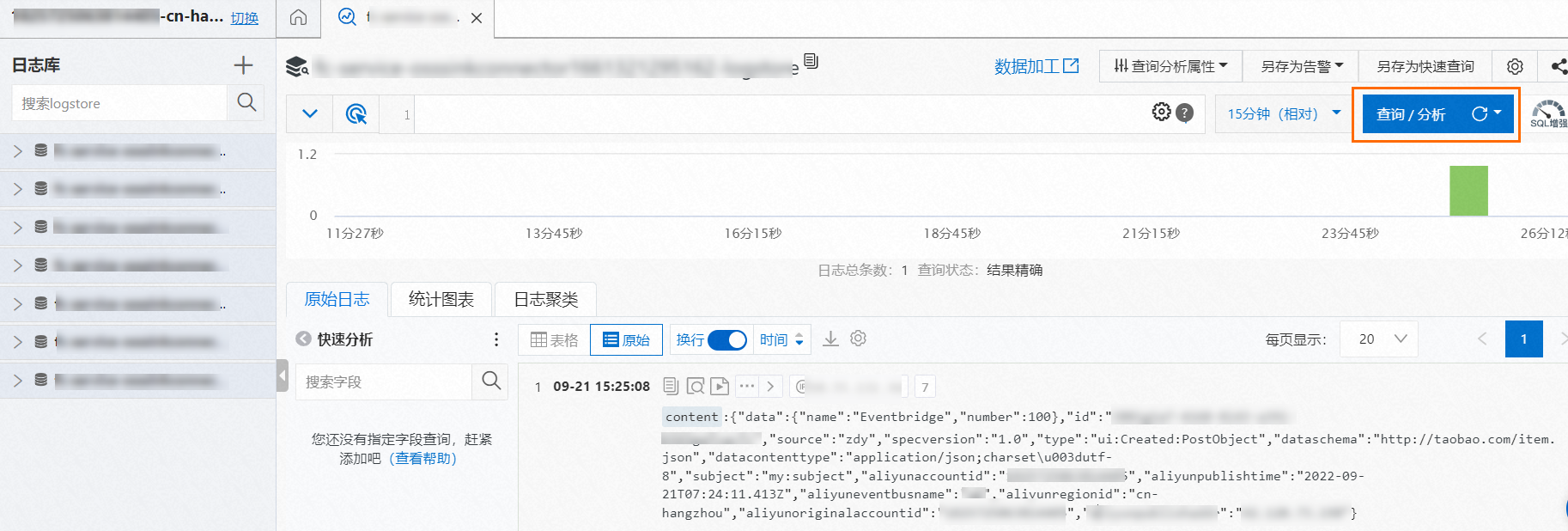1568x531 pixels.
Task: Click the side panel collapse handle
Action: 282,375
